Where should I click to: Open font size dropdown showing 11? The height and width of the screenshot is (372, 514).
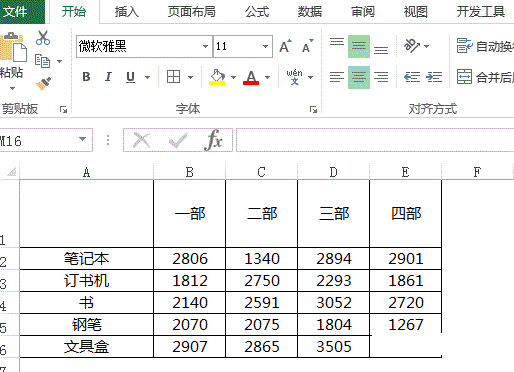coord(265,46)
